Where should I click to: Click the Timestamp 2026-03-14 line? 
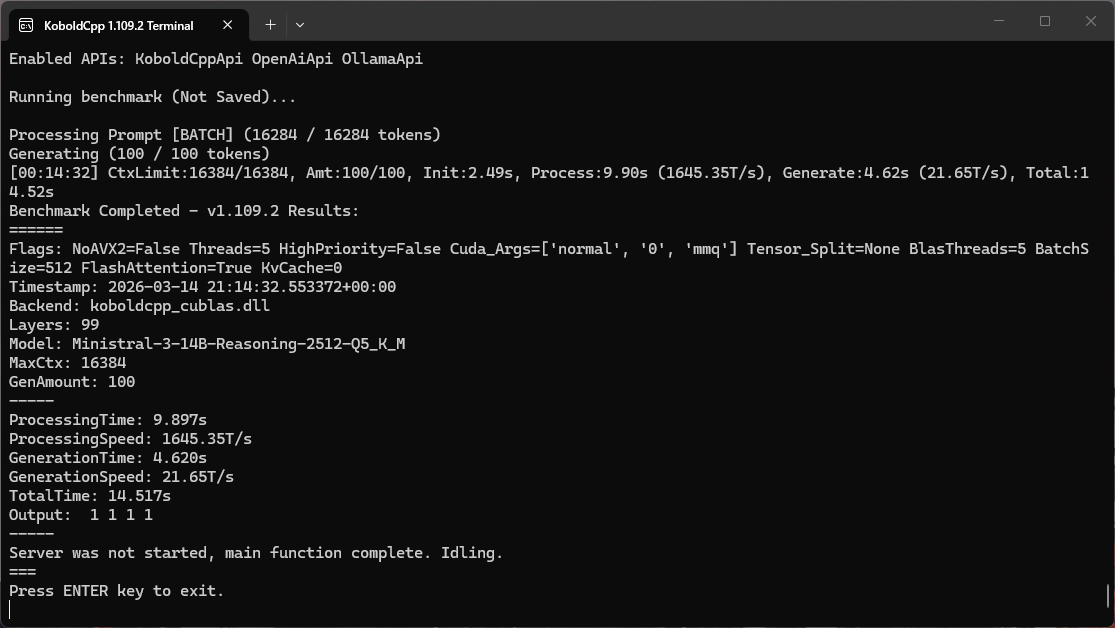(x=202, y=287)
